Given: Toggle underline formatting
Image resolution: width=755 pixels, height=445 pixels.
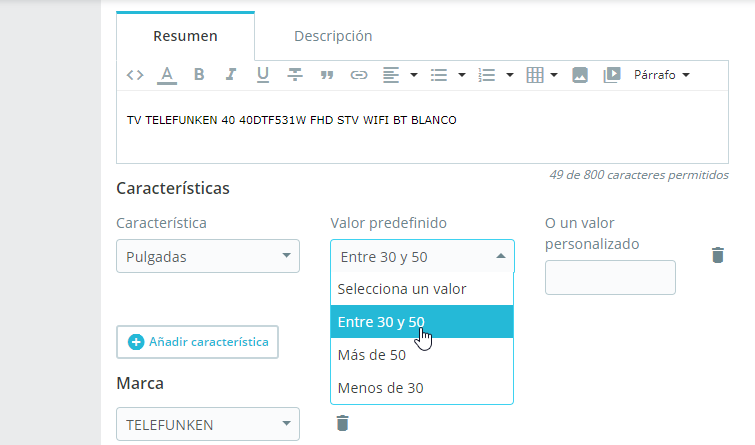Looking at the screenshot, I should click(262, 75).
